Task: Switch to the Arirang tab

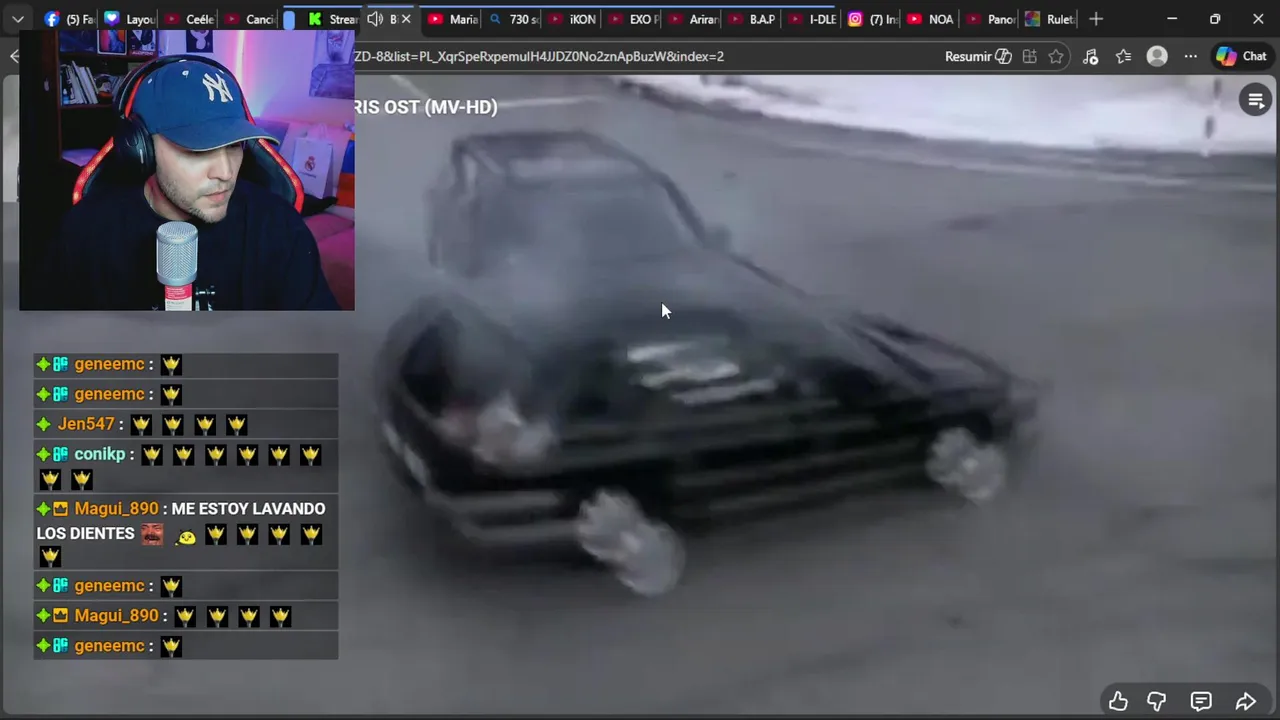Action: [x=692, y=19]
